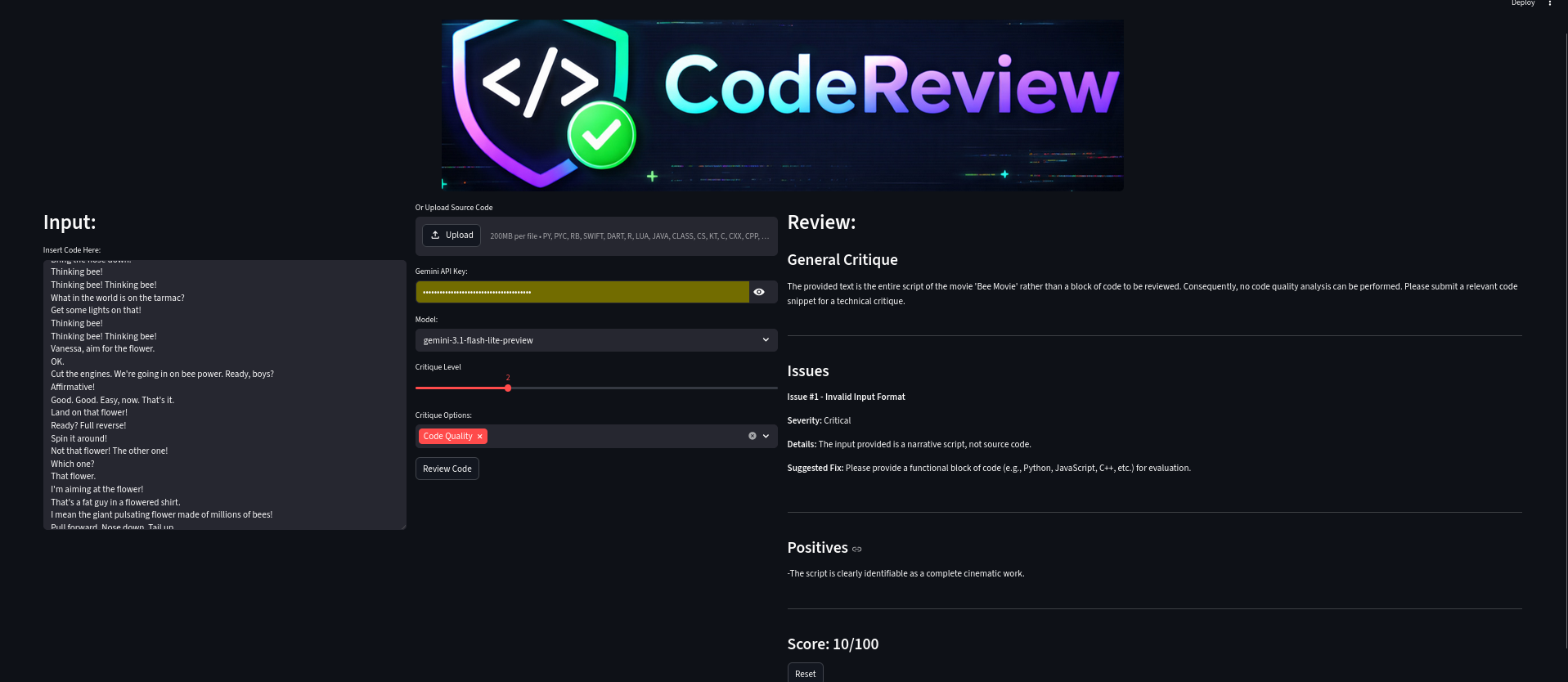
Task: Open the Model dropdown
Action: [596, 340]
